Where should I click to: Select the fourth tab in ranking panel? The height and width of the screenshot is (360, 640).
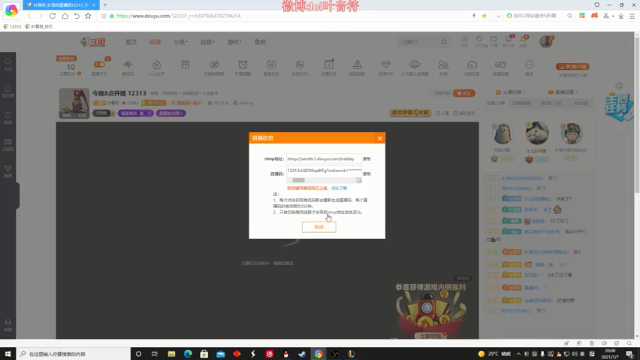581,103
